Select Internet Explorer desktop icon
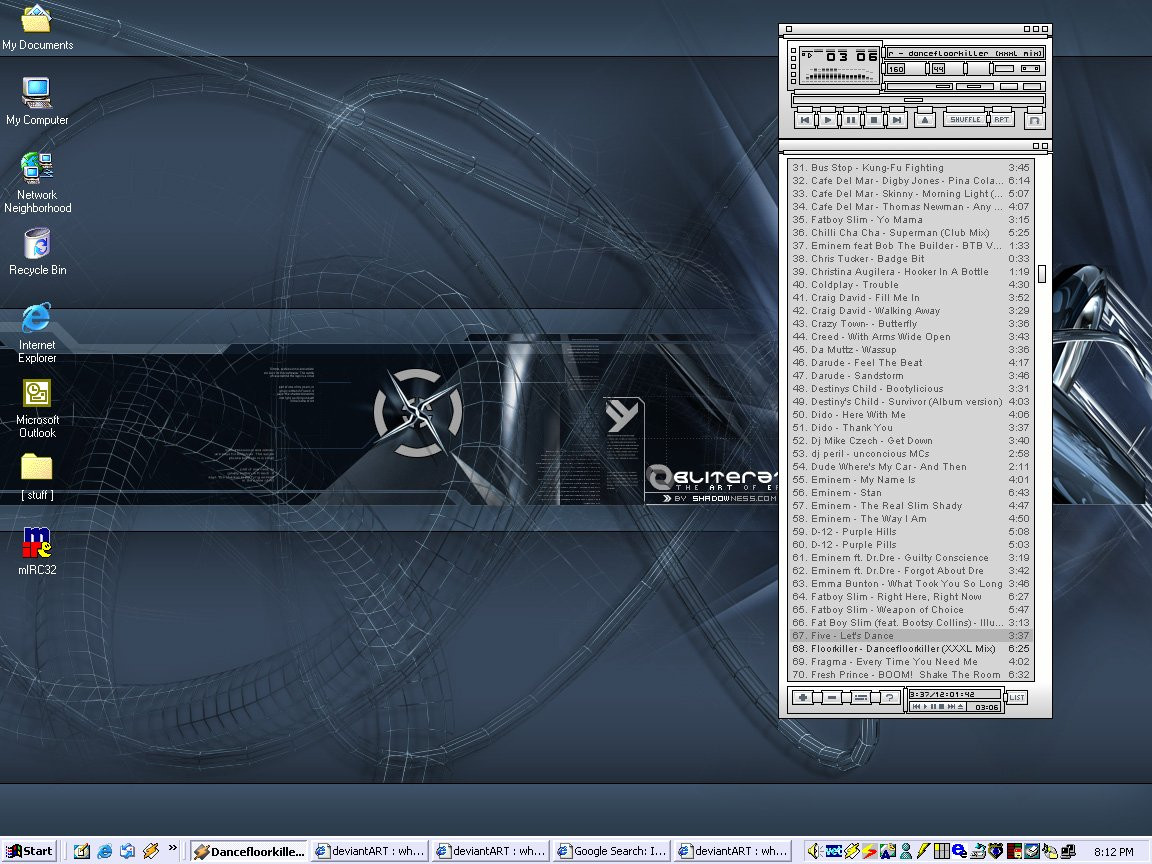This screenshot has width=1152, height=864. [x=37, y=333]
